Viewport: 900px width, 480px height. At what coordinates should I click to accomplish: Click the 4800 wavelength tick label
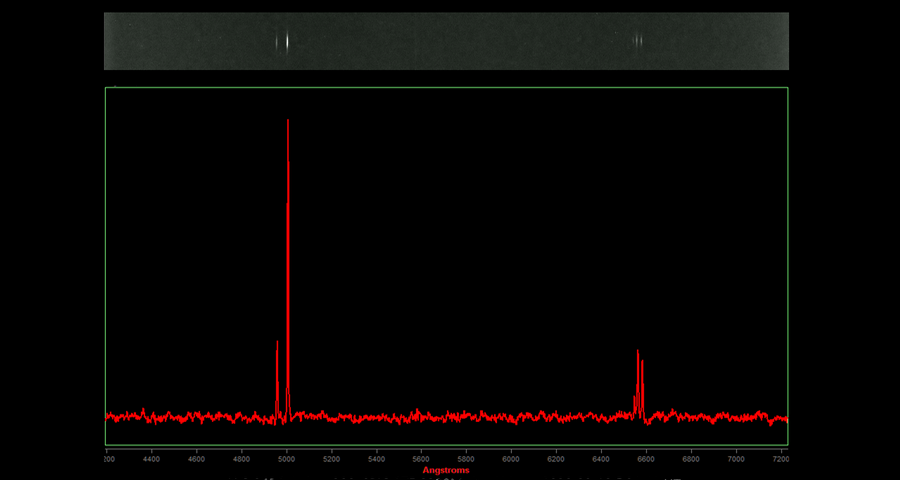click(x=241, y=459)
